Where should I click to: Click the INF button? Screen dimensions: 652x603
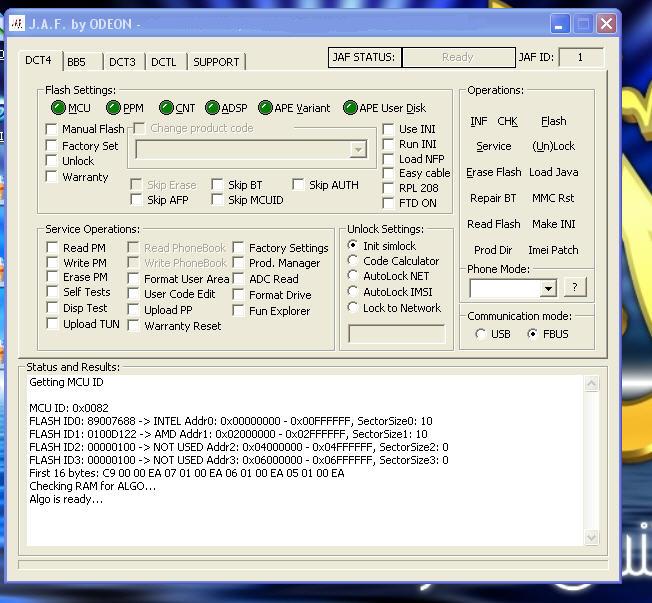click(479, 121)
